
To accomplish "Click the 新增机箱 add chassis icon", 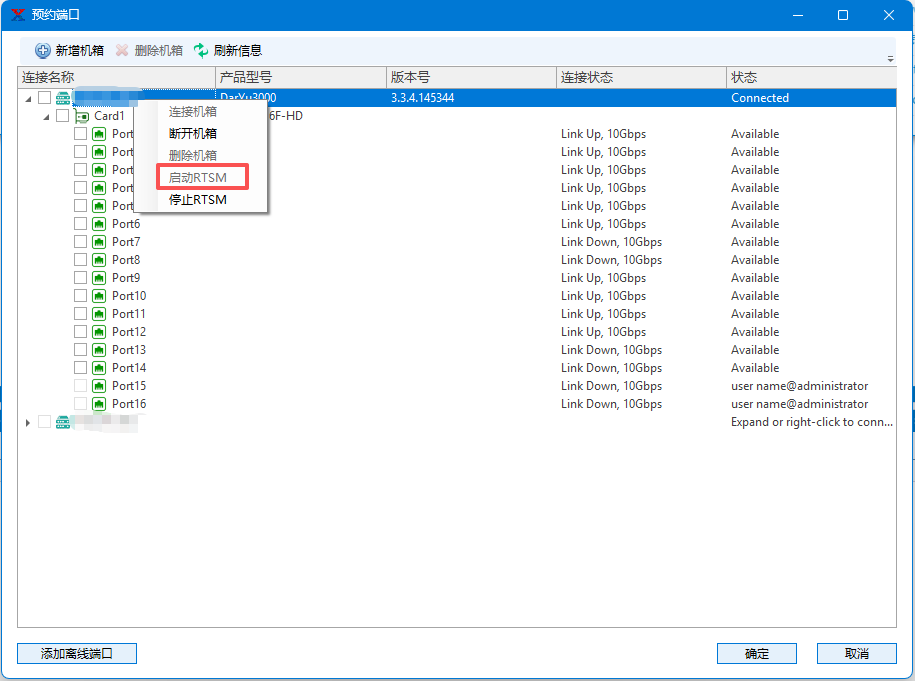I will [x=43, y=50].
